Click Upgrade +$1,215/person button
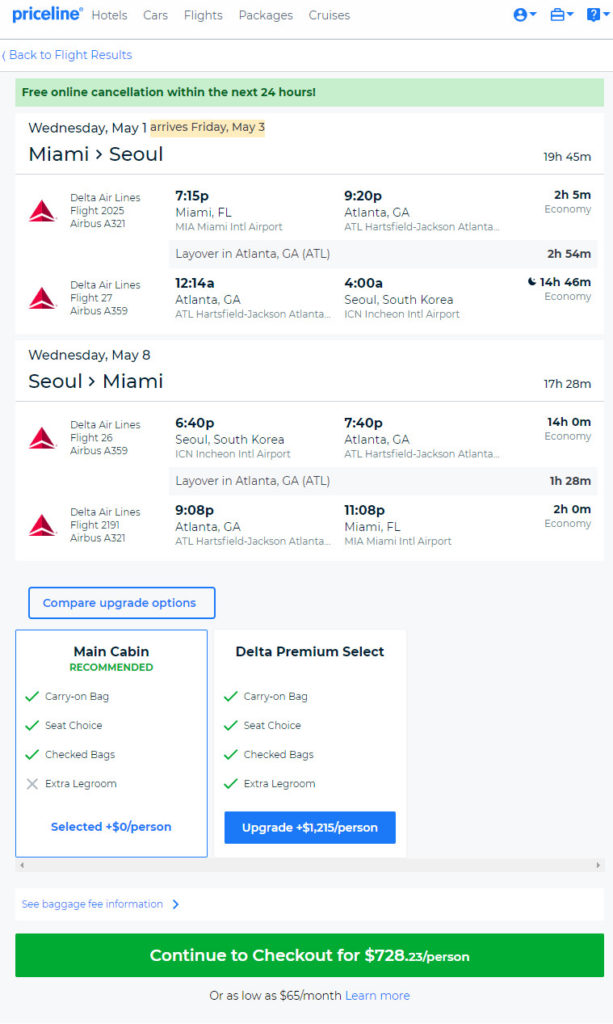This screenshot has height=1024, width=613. tap(309, 827)
